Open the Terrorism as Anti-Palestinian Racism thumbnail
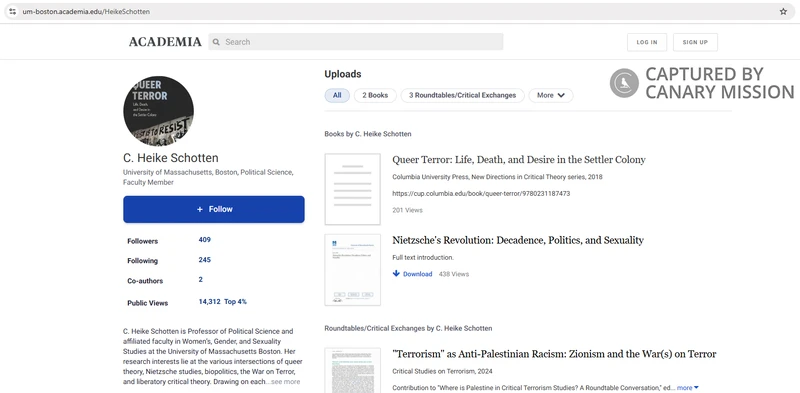Image resolution: width=800 pixels, height=393 pixels. point(353,371)
